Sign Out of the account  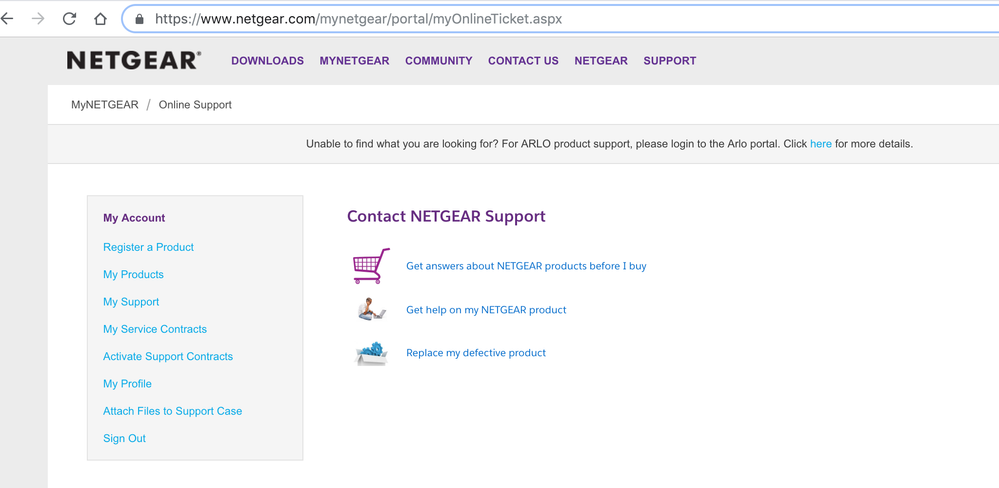pyautogui.click(x=124, y=438)
